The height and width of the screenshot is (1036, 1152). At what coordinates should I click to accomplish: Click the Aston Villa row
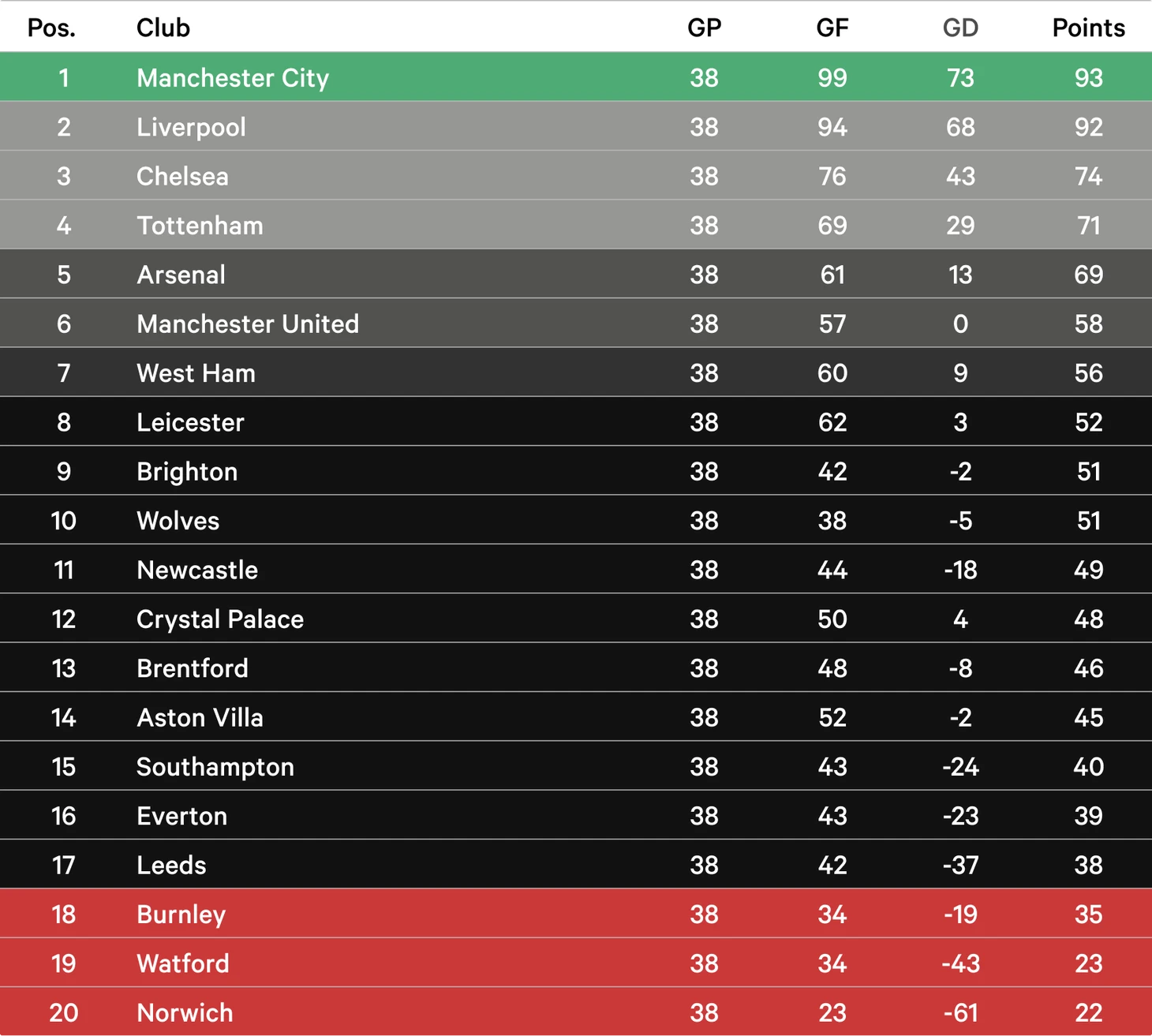point(576,717)
